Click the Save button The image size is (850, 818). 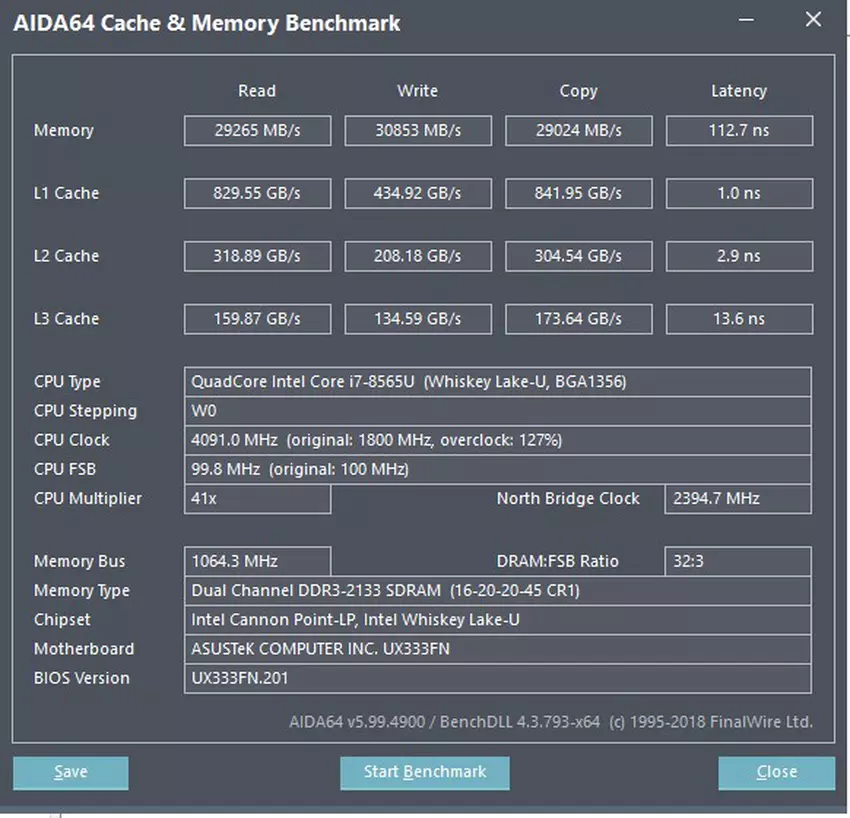[x=71, y=772]
